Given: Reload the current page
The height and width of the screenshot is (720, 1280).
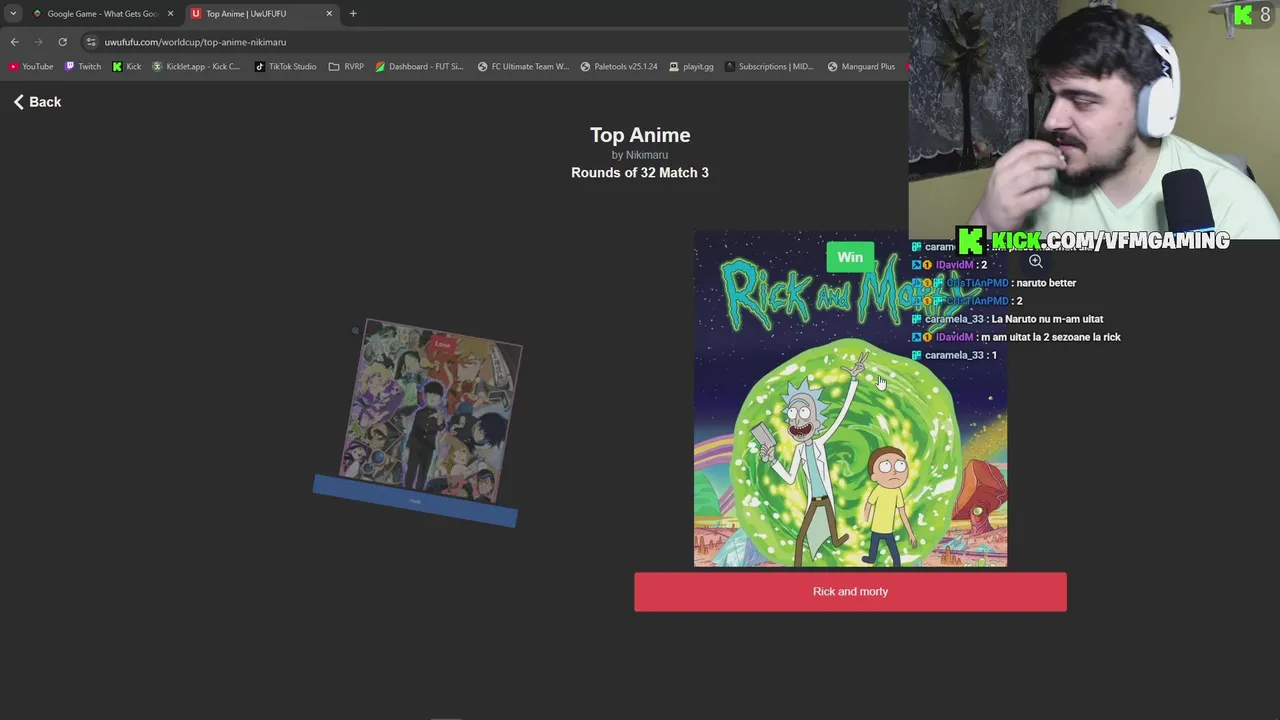Looking at the screenshot, I should click(62, 42).
